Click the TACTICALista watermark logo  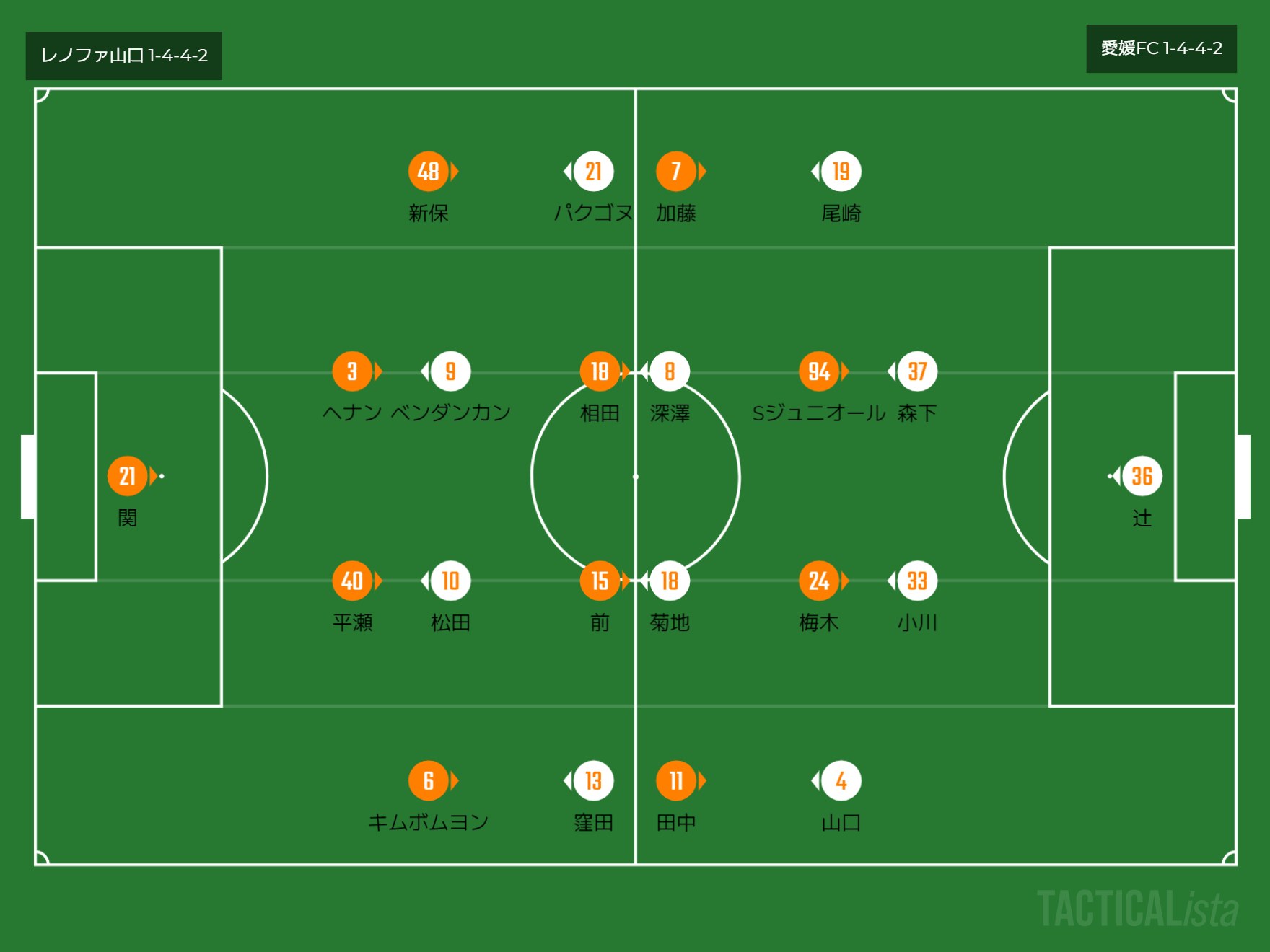point(1137,909)
